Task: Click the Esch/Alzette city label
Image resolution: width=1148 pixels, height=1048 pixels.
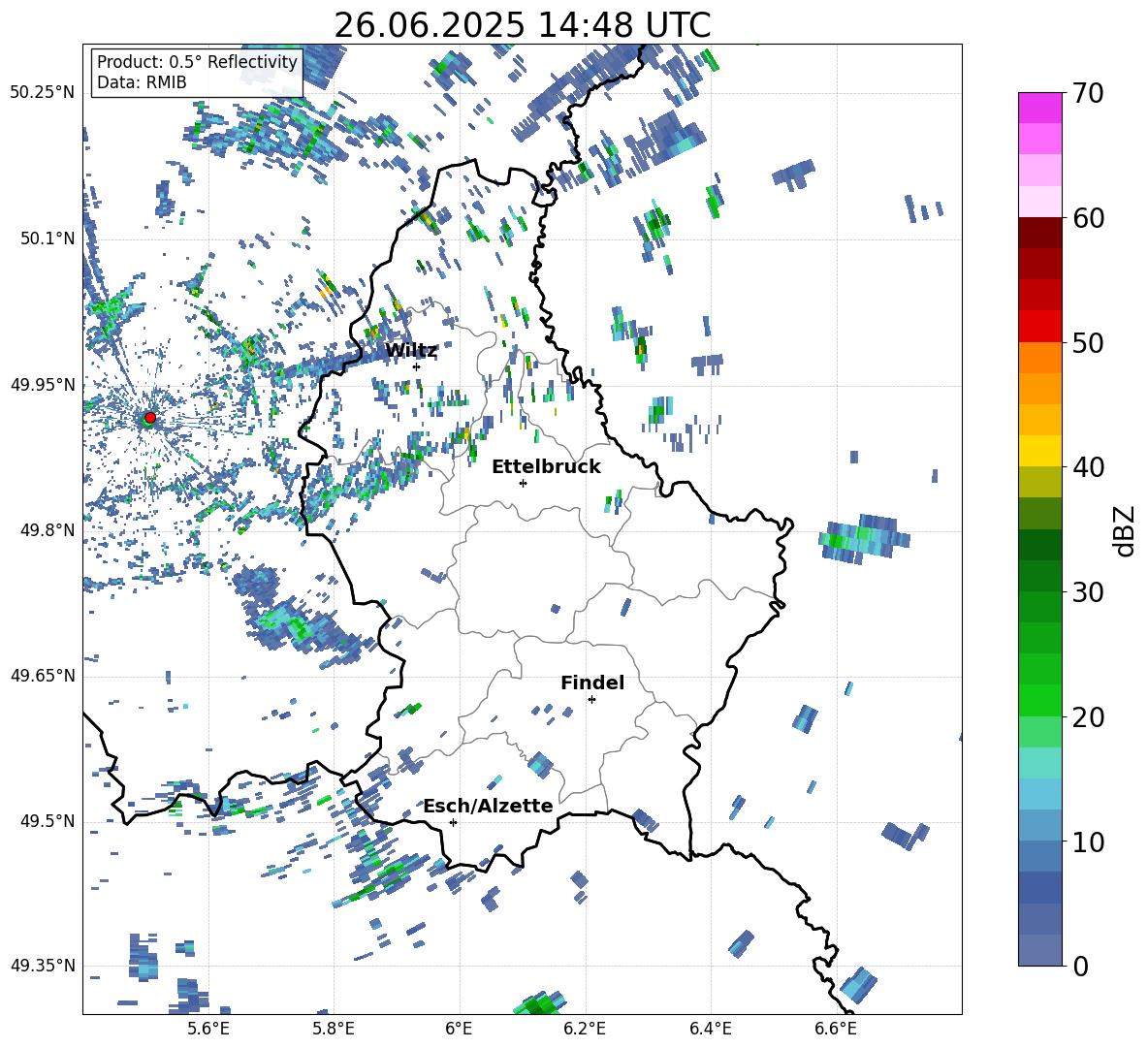Action: point(488,806)
